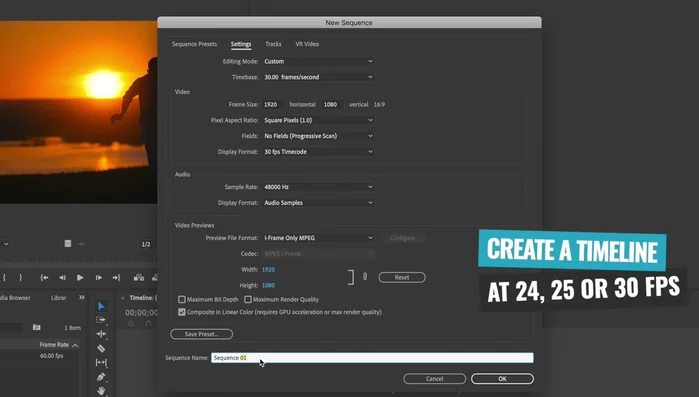
Task: Click the horizontal frame size 1920 field
Action: click(273, 105)
